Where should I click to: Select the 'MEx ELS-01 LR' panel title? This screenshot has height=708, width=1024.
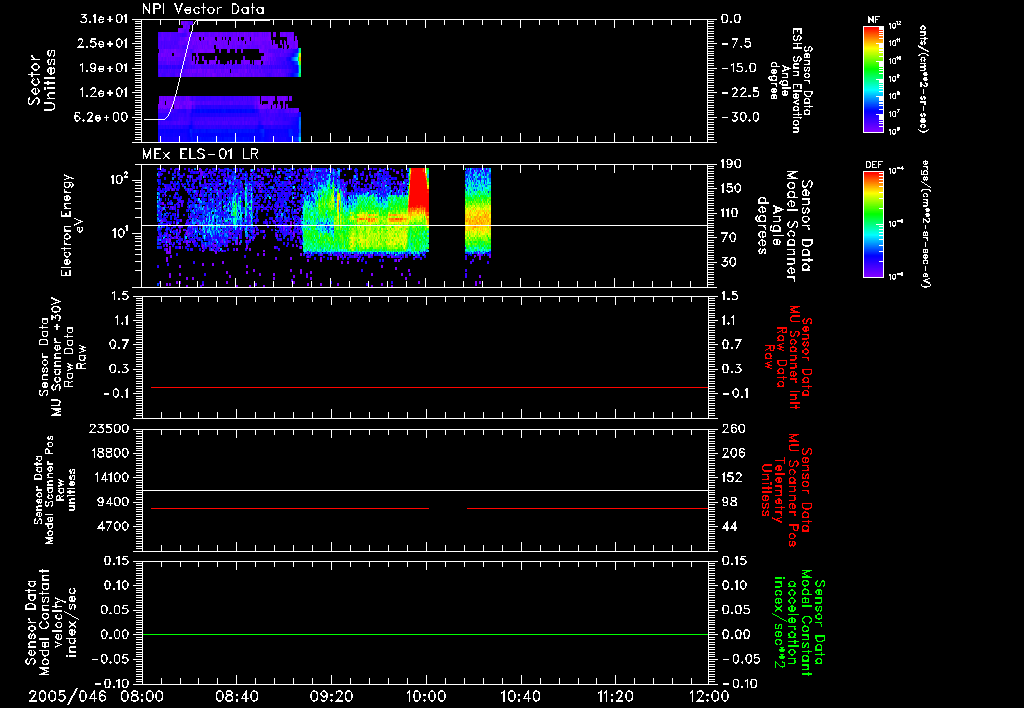(x=200, y=154)
